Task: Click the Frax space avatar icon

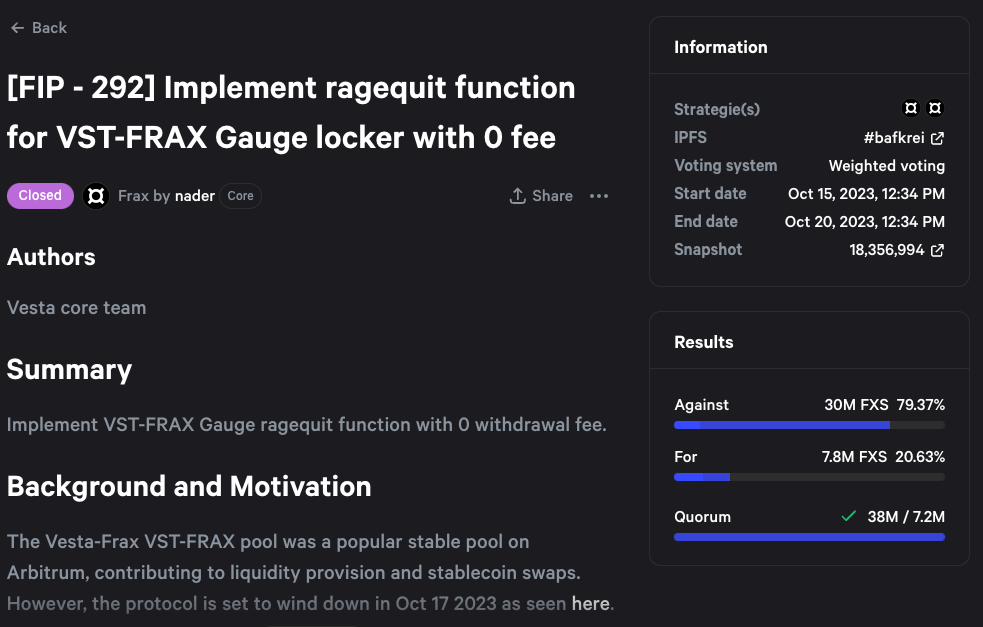Action: tap(96, 196)
